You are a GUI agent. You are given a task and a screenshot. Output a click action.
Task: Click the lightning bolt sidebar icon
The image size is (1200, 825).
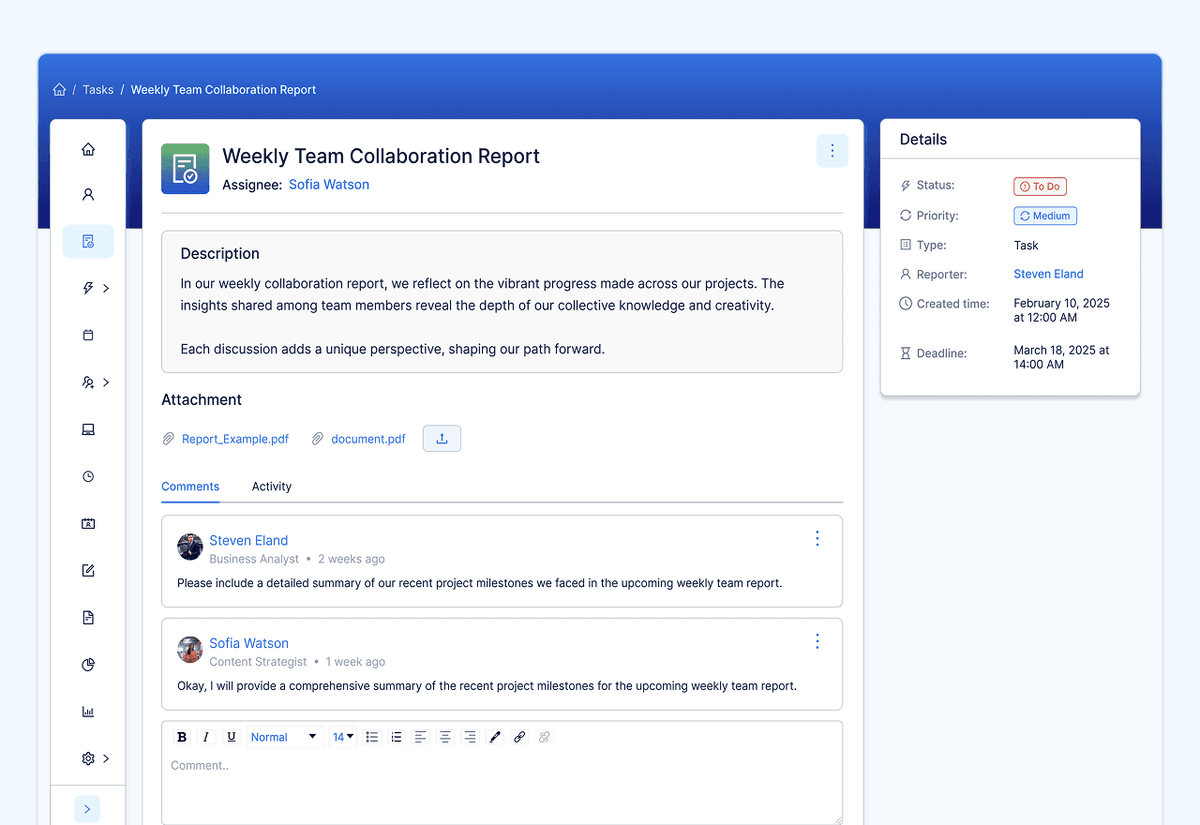click(x=88, y=288)
